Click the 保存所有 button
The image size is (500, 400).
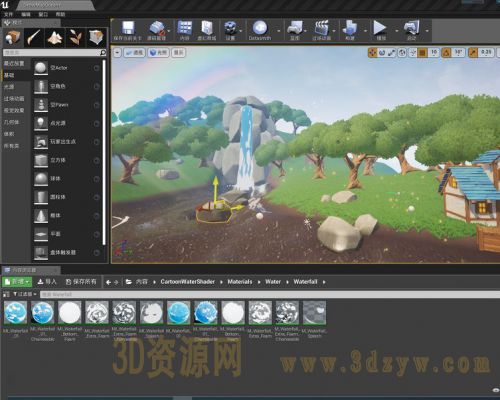point(81,282)
